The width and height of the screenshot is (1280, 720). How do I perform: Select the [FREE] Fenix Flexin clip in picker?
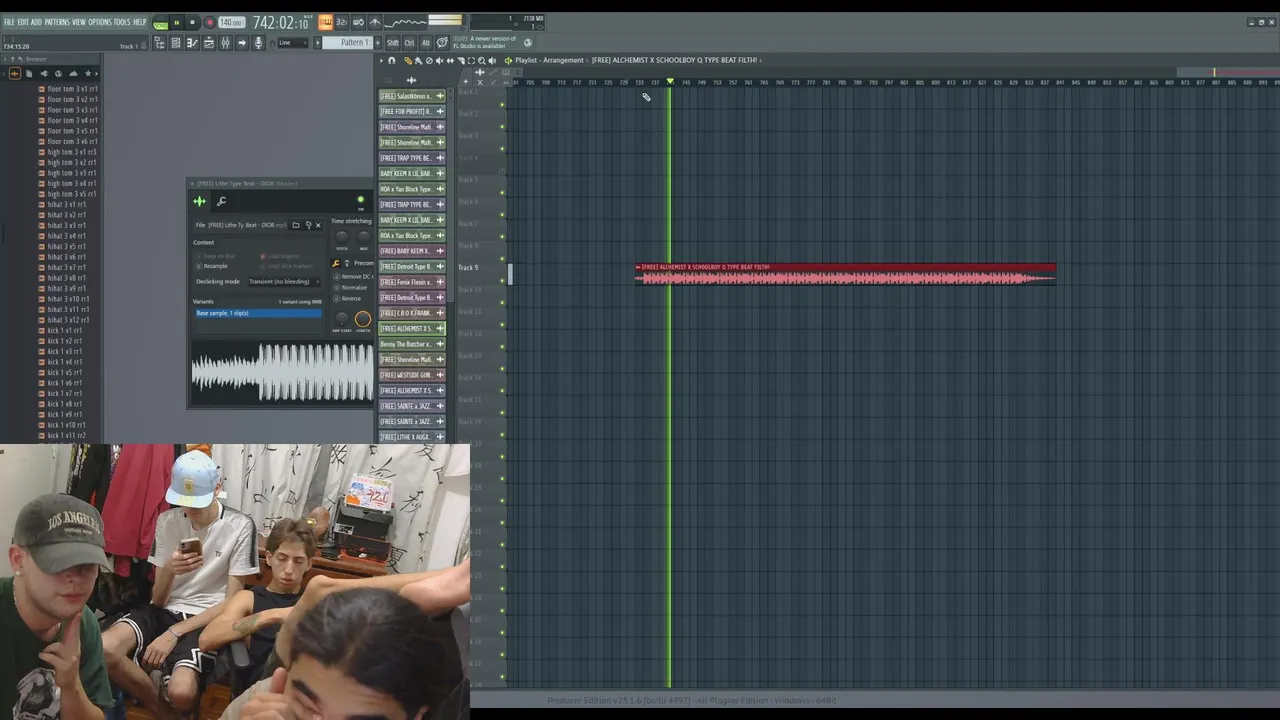[412, 282]
